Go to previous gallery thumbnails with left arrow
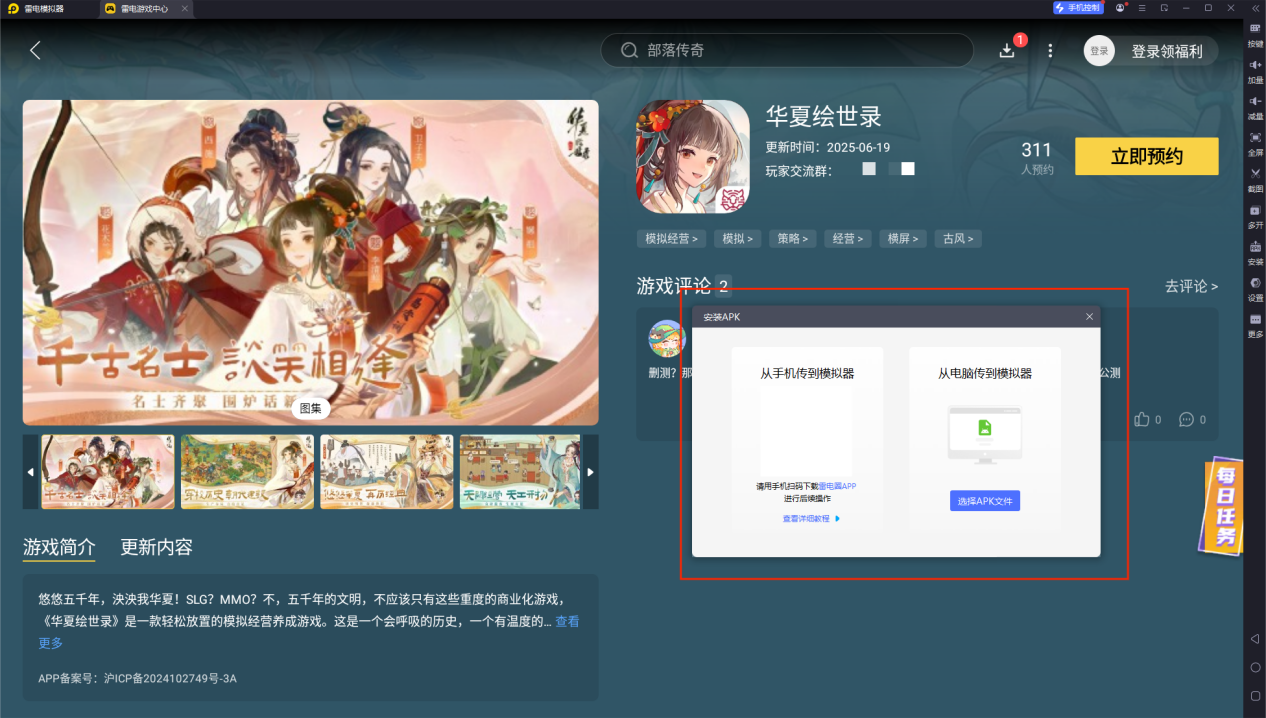 (30, 472)
